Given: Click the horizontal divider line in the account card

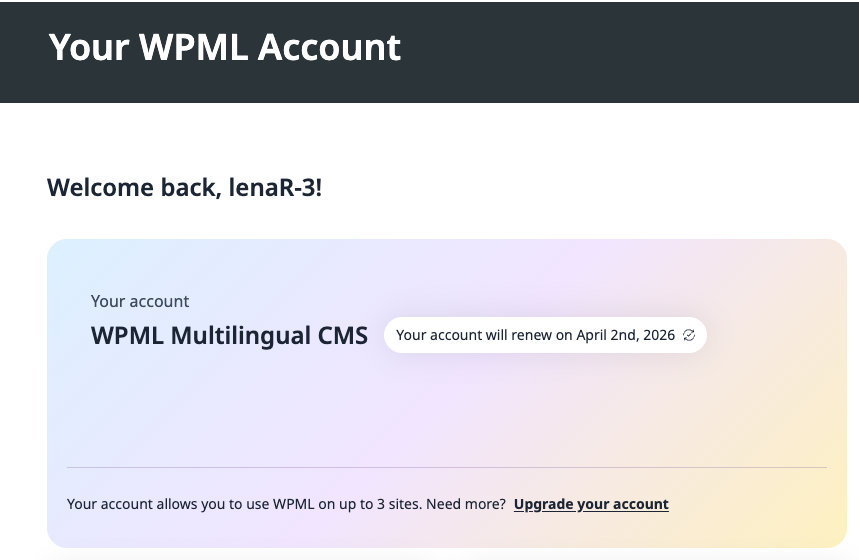Looking at the screenshot, I should click(446, 467).
